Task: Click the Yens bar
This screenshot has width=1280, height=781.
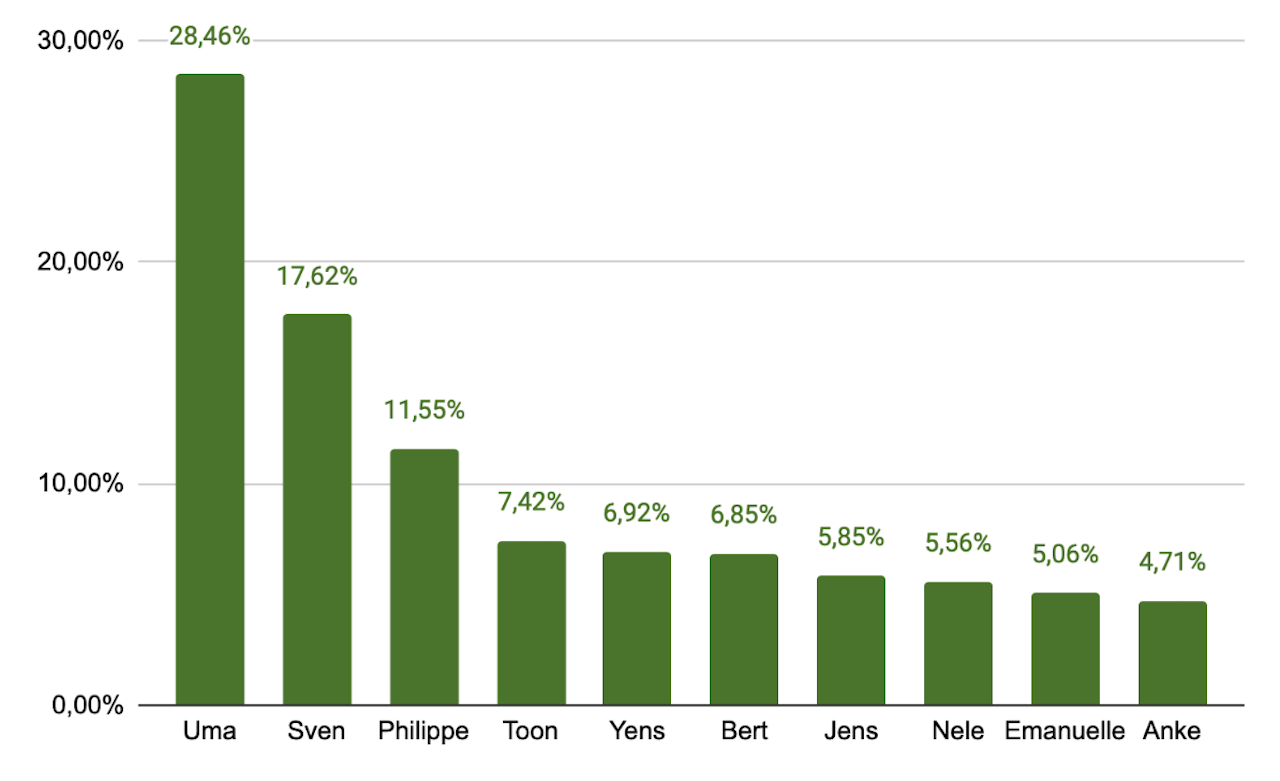Action: [637, 628]
